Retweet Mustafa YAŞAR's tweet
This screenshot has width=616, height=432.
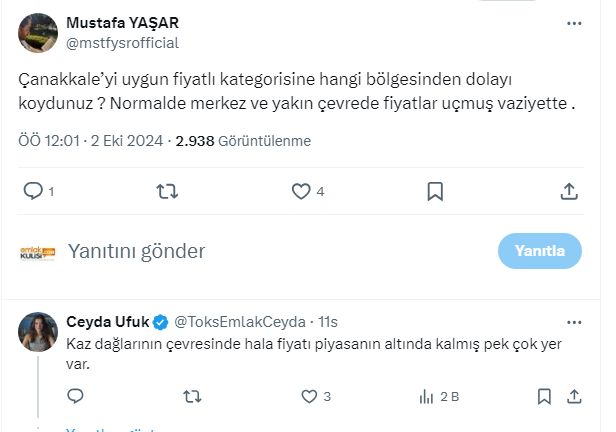click(x=167, y=190)
